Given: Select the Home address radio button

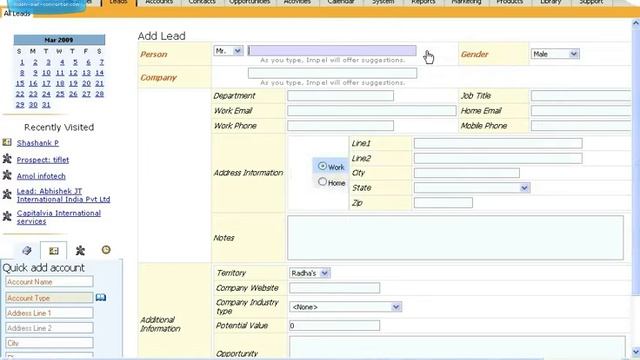Looking at the screenshot, I should coord(322,182).
